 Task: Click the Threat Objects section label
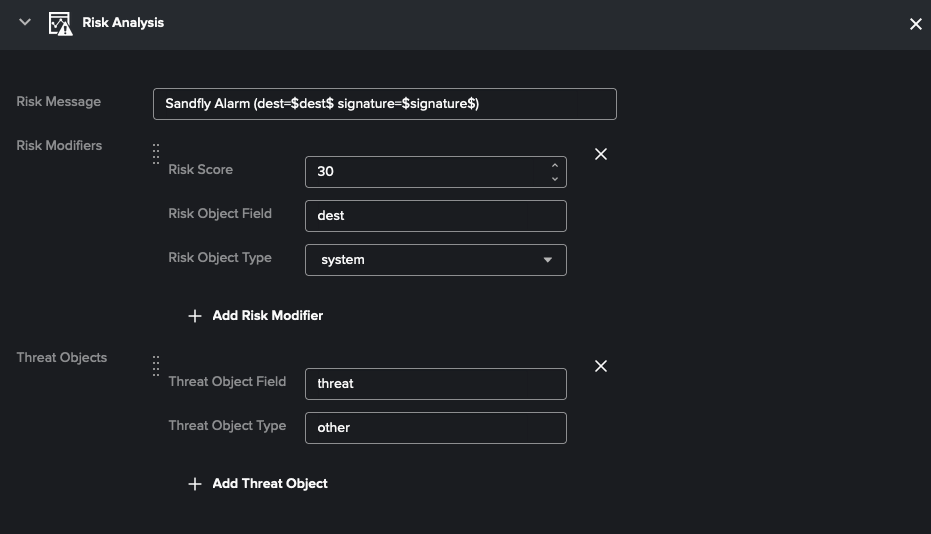pyautogui.click(x=62, y=357)
